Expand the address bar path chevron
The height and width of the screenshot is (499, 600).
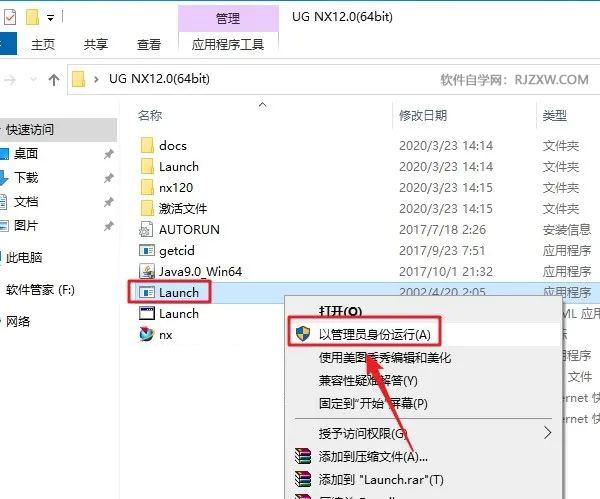(96, 80)
